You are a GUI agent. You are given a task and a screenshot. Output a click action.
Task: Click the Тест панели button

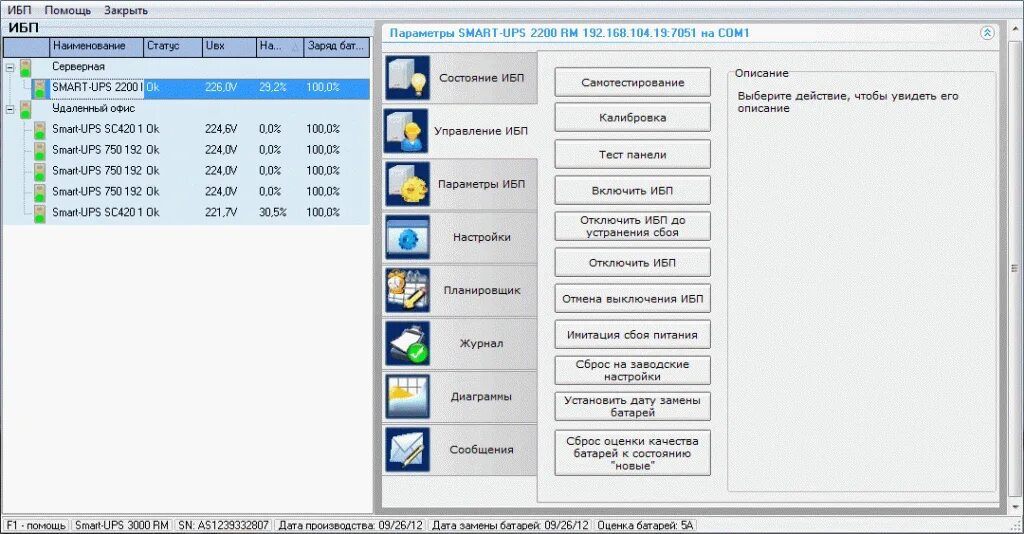click(x=632, y=155)
